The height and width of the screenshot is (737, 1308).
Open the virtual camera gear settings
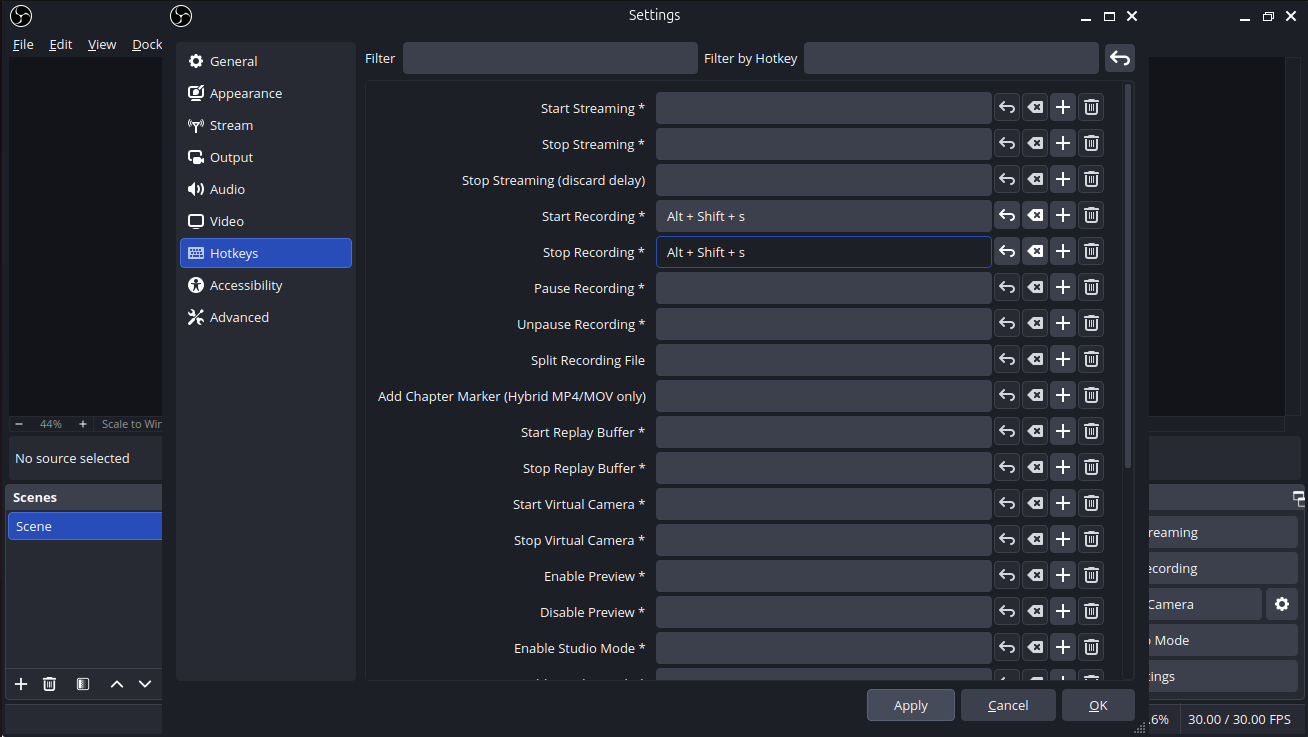point(1282,604)
